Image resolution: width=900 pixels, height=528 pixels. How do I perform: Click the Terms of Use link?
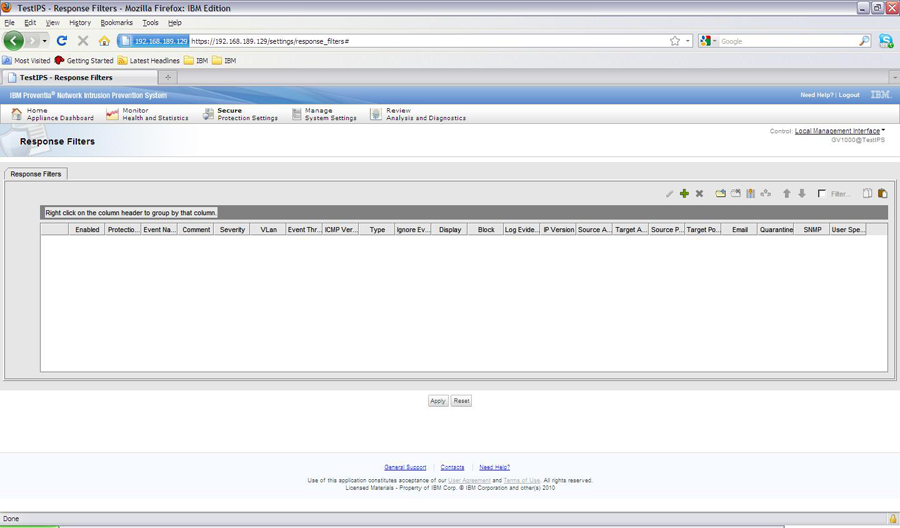pyautogui.click(x=522, y=480)
